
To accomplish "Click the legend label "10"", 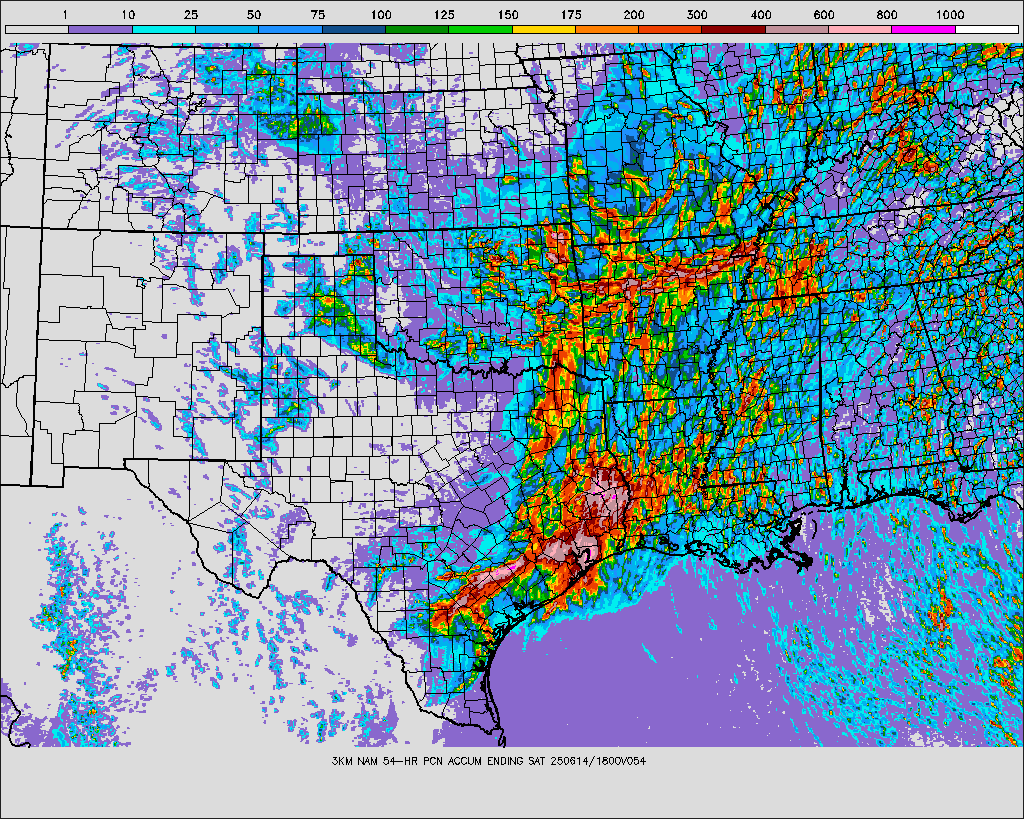I will [x=128, y=14].
